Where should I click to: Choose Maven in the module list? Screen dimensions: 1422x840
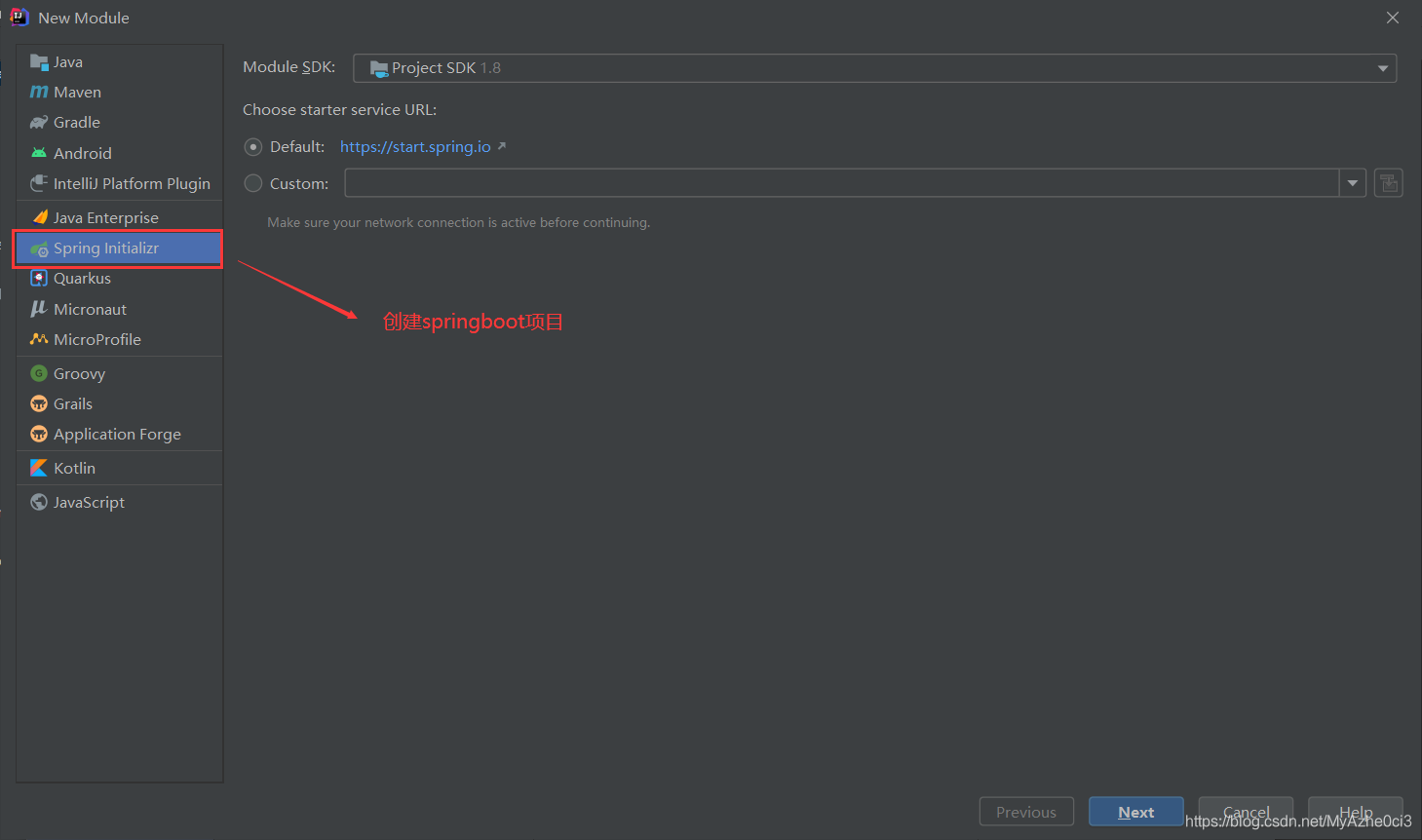click(119, 93)
